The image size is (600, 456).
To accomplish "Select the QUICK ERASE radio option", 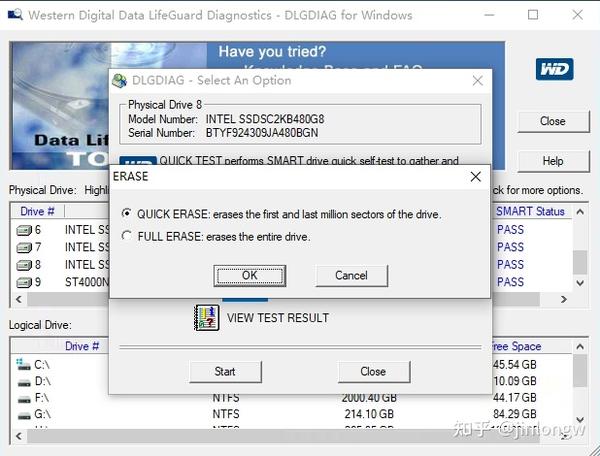I will point(127,213).
